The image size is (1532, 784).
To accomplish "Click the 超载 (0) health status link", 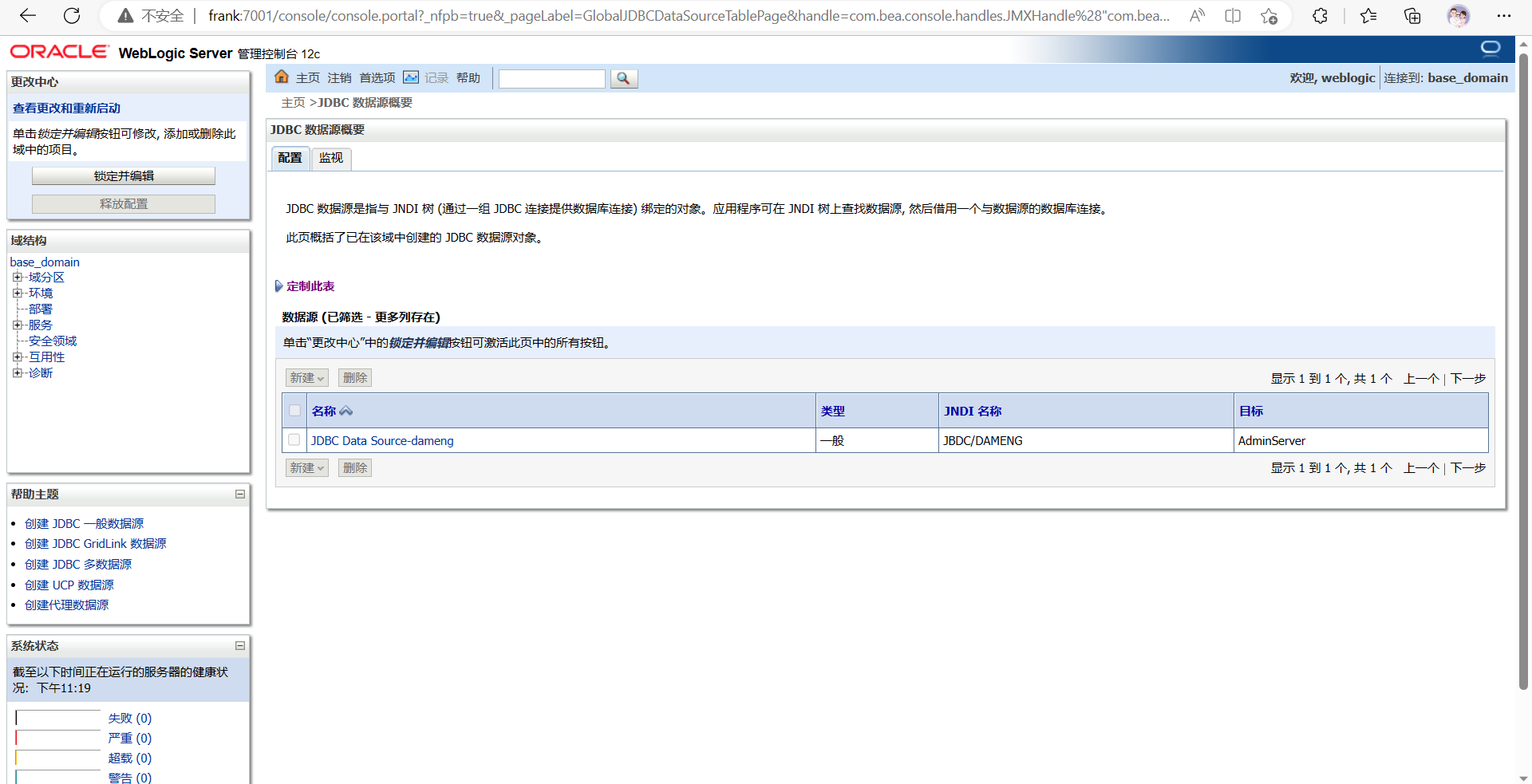I will 129,758.
